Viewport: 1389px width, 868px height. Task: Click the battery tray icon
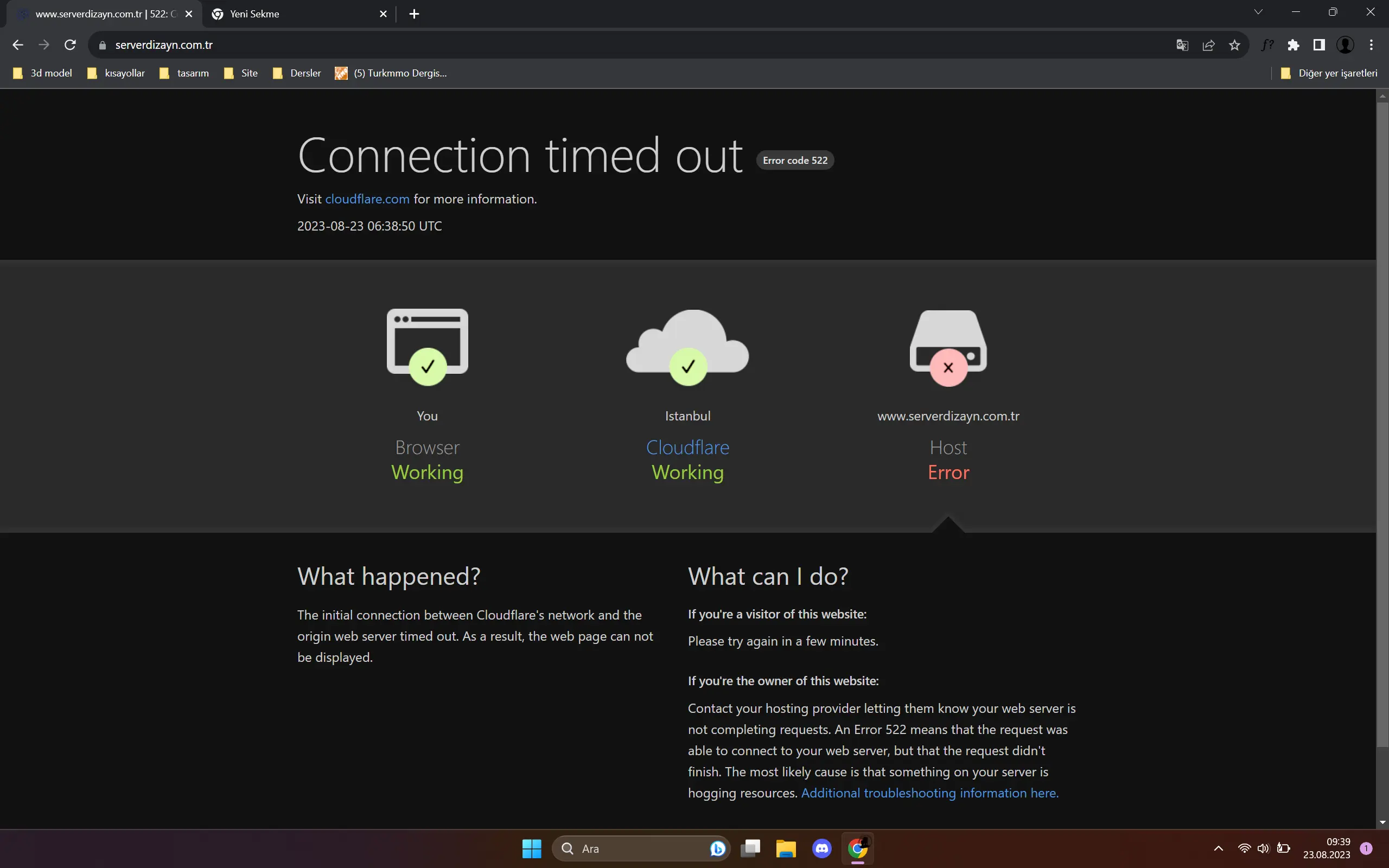pyautogui.click(x=1283, y=848)
